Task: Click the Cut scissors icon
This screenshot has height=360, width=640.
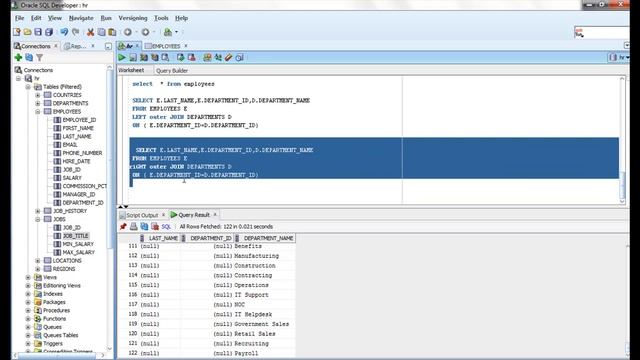Action: (91, 32)
